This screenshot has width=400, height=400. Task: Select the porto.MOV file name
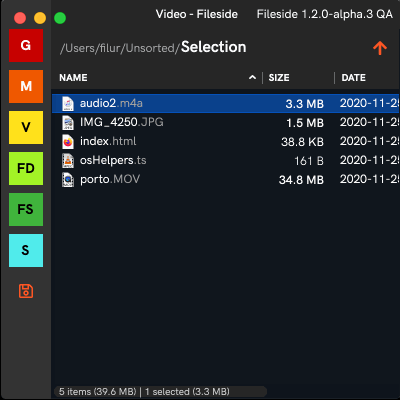110,179
